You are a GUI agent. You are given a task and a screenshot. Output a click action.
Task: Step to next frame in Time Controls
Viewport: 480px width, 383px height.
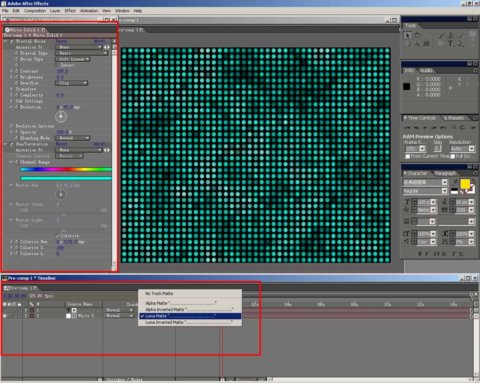pyautogui.click(x=434, y=127)
